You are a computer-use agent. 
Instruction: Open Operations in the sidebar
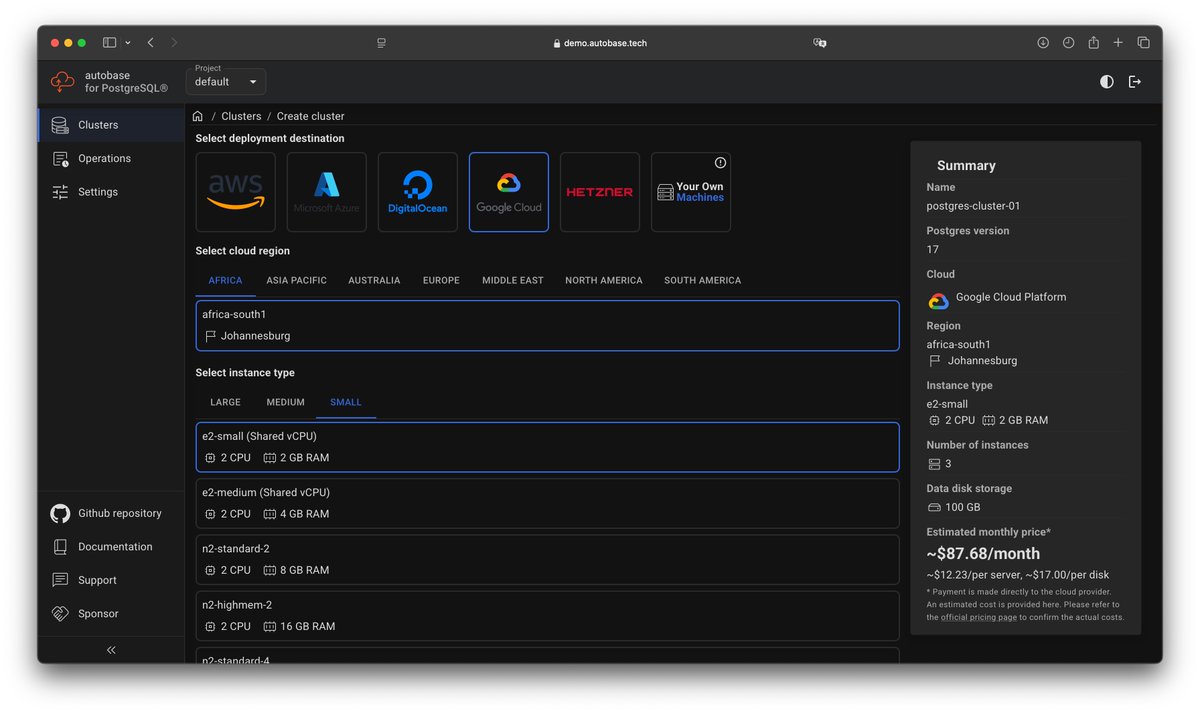(111, 158)
